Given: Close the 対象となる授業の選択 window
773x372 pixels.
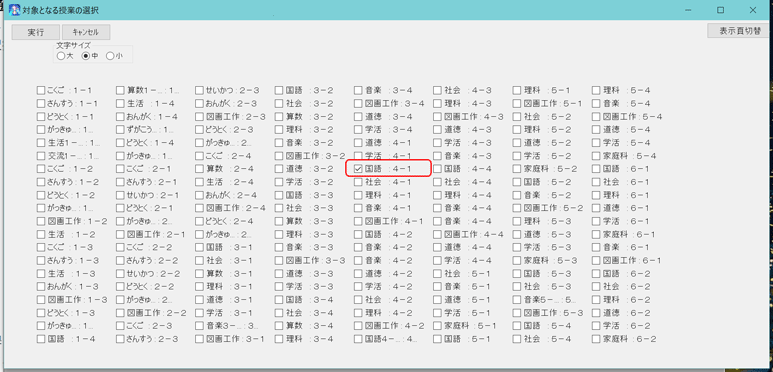Looking at the screenshot, I should (x=753, y=10).
